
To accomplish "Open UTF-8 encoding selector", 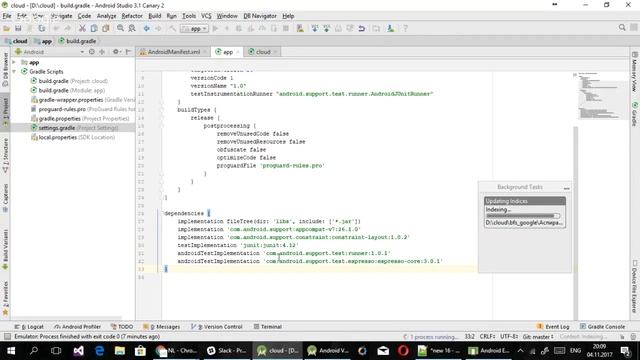I will (509, 337).
